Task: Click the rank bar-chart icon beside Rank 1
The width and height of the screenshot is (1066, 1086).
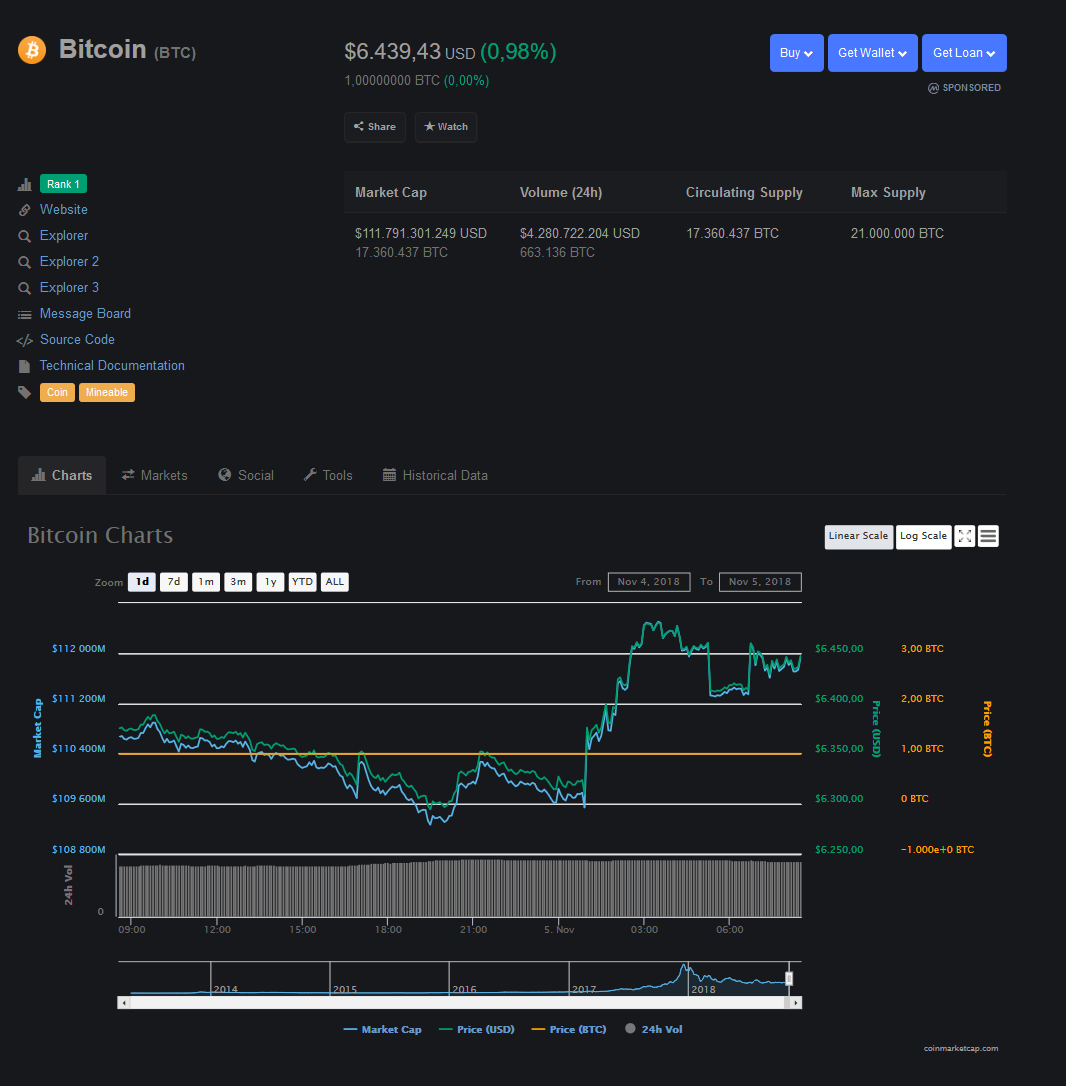Action: tap(24, 184)
